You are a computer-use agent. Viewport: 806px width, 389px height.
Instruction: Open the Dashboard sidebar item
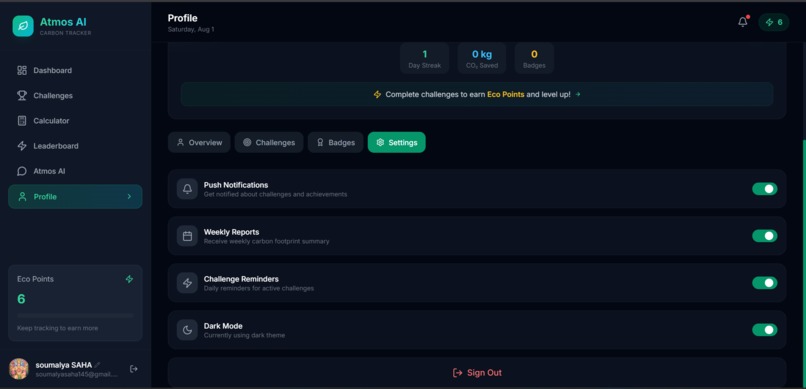(x=75, y=70)
